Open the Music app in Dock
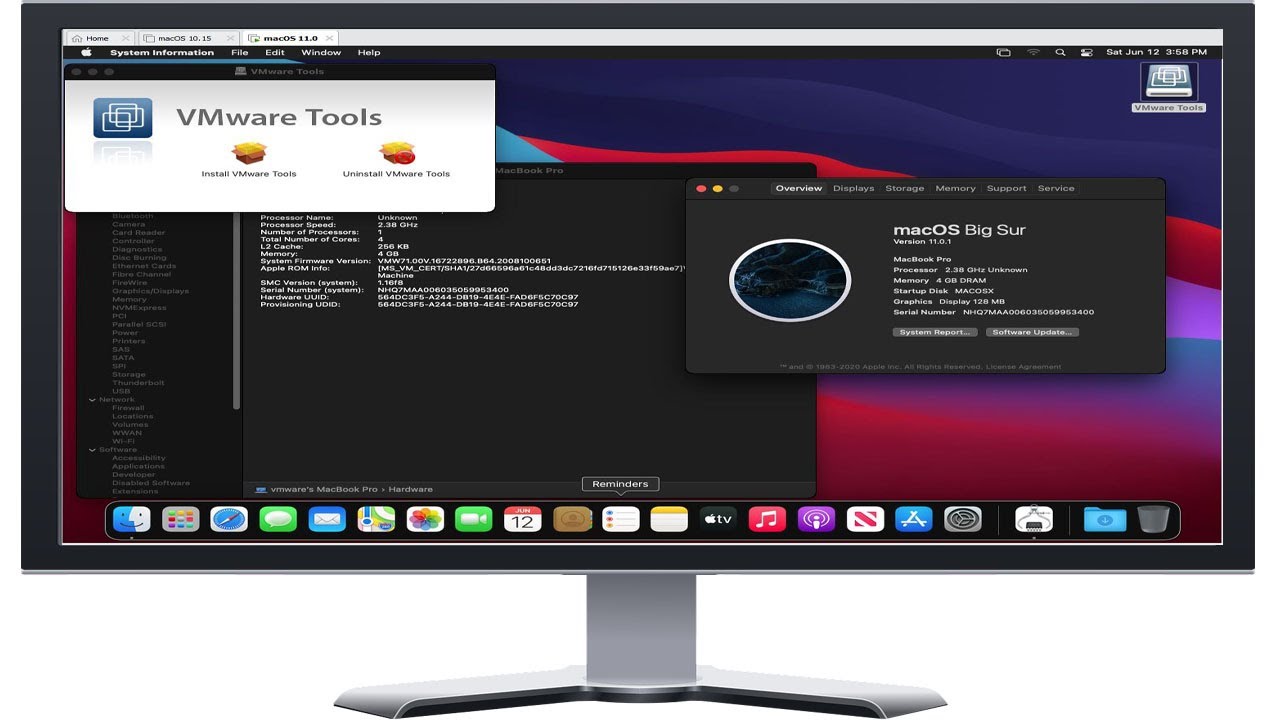This screenshot has height=720, width=1280. pos(767,519)
